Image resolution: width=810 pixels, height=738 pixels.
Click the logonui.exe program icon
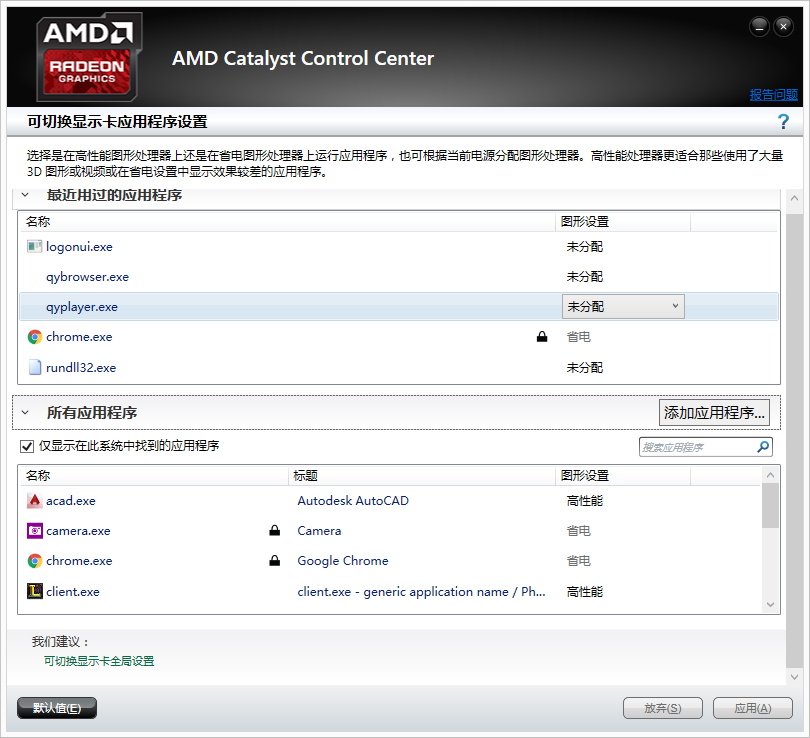point(34,246)
